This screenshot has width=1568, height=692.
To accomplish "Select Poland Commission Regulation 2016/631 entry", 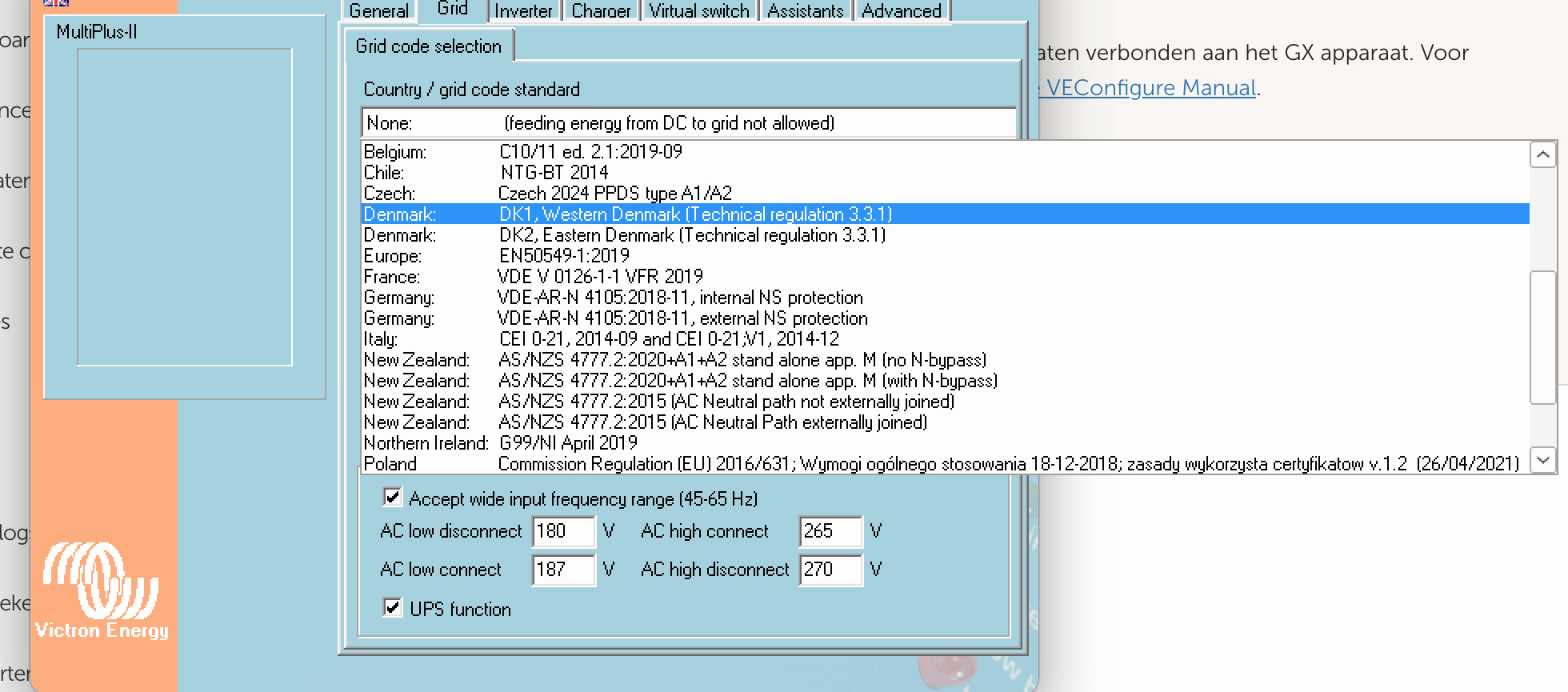I will click(x=945, y=464).
